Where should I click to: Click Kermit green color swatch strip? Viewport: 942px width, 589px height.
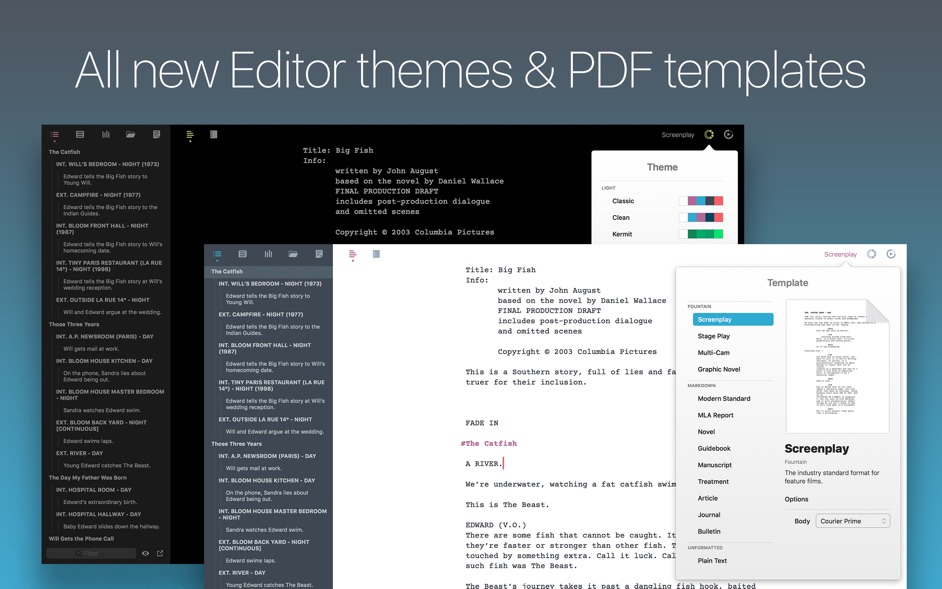click(700, 234)
